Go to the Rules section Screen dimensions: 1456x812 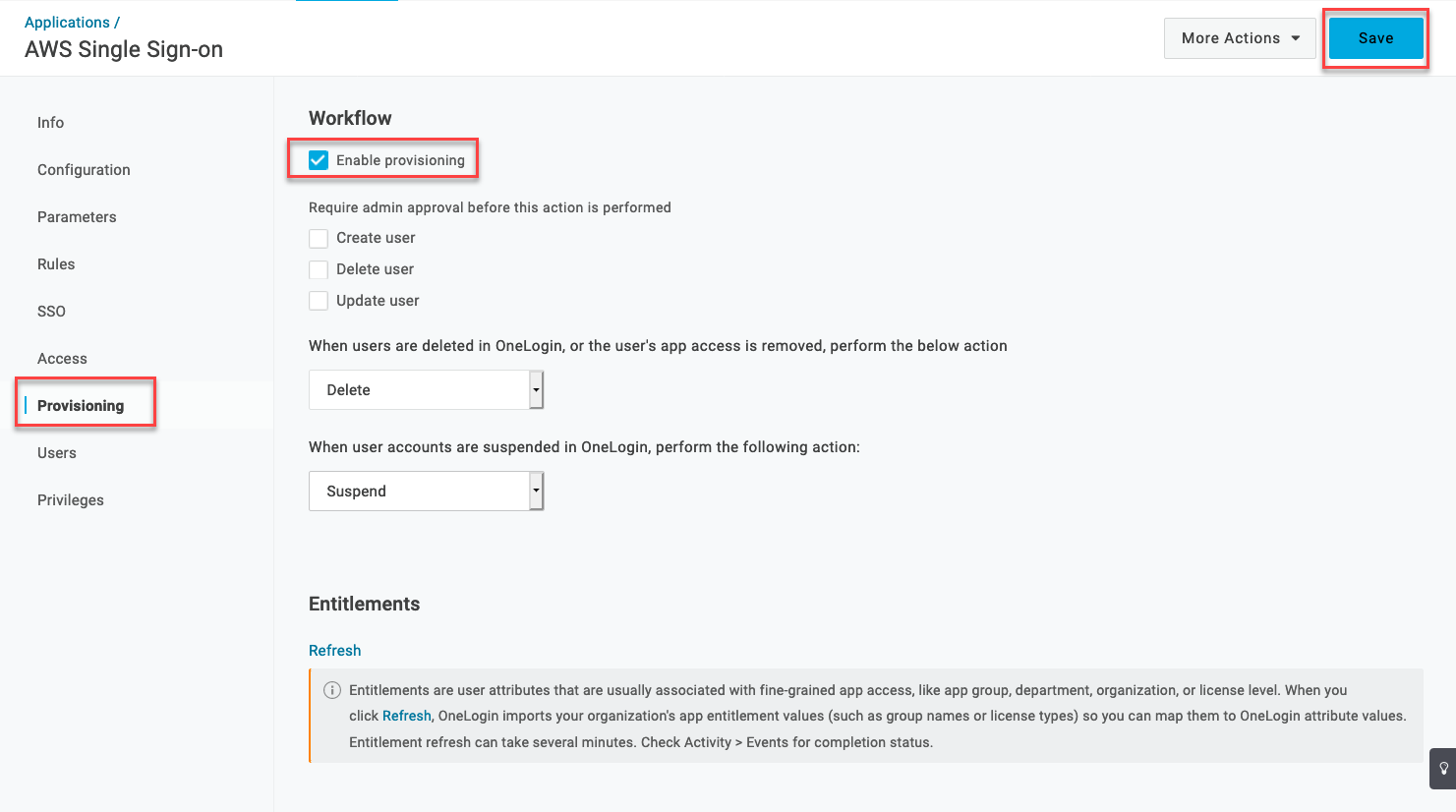(x=55, y=263)
